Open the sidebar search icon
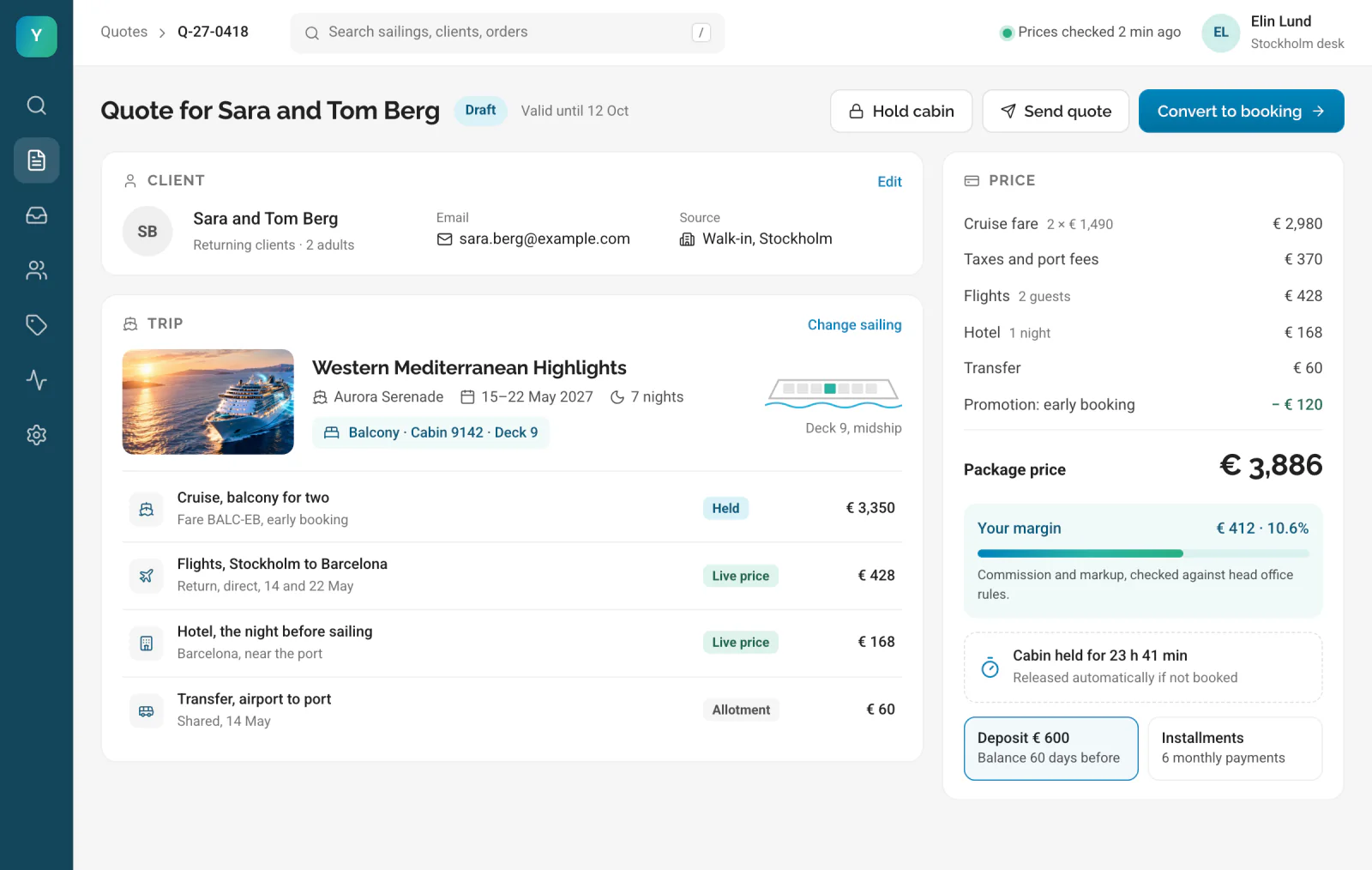Screen dimensions: 1372x870 [36, 106]
